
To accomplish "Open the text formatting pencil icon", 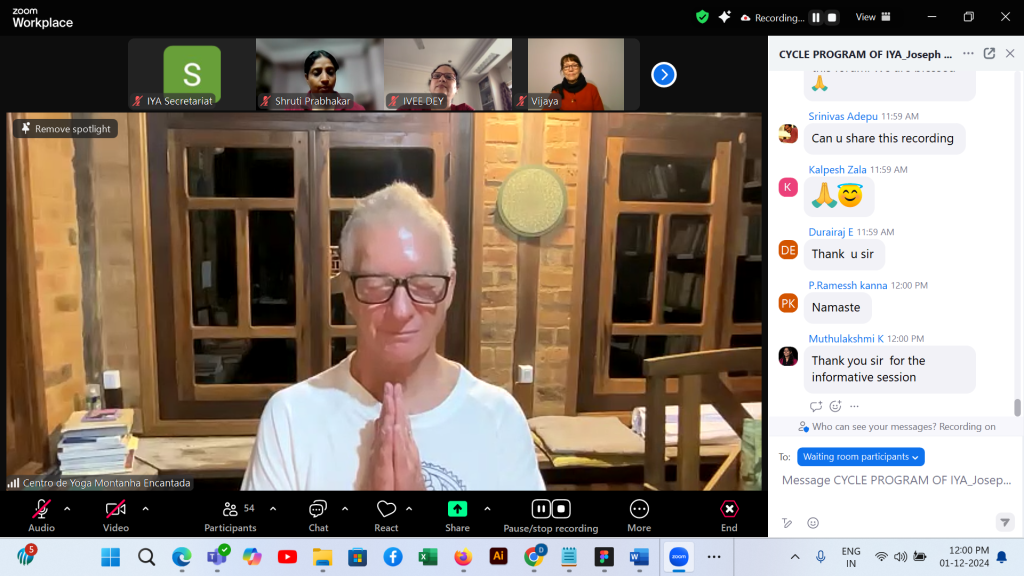I will 787,523.
